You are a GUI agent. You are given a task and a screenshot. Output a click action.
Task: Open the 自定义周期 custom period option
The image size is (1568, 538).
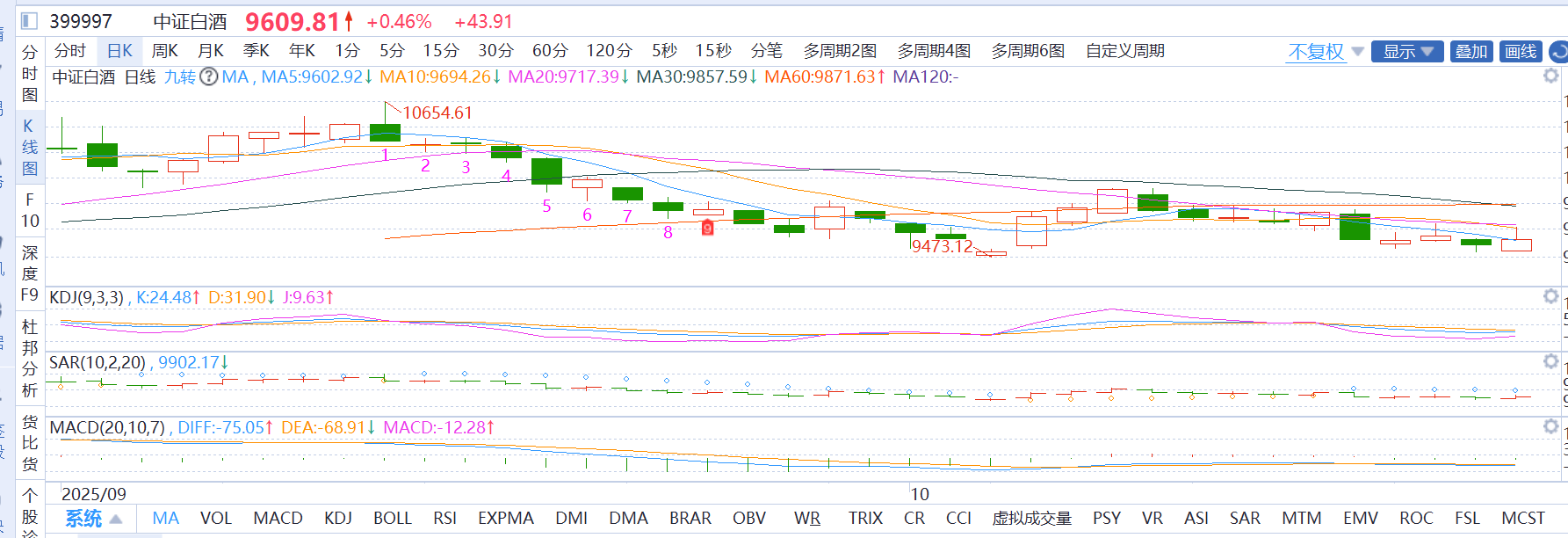tap(1125, 51)
